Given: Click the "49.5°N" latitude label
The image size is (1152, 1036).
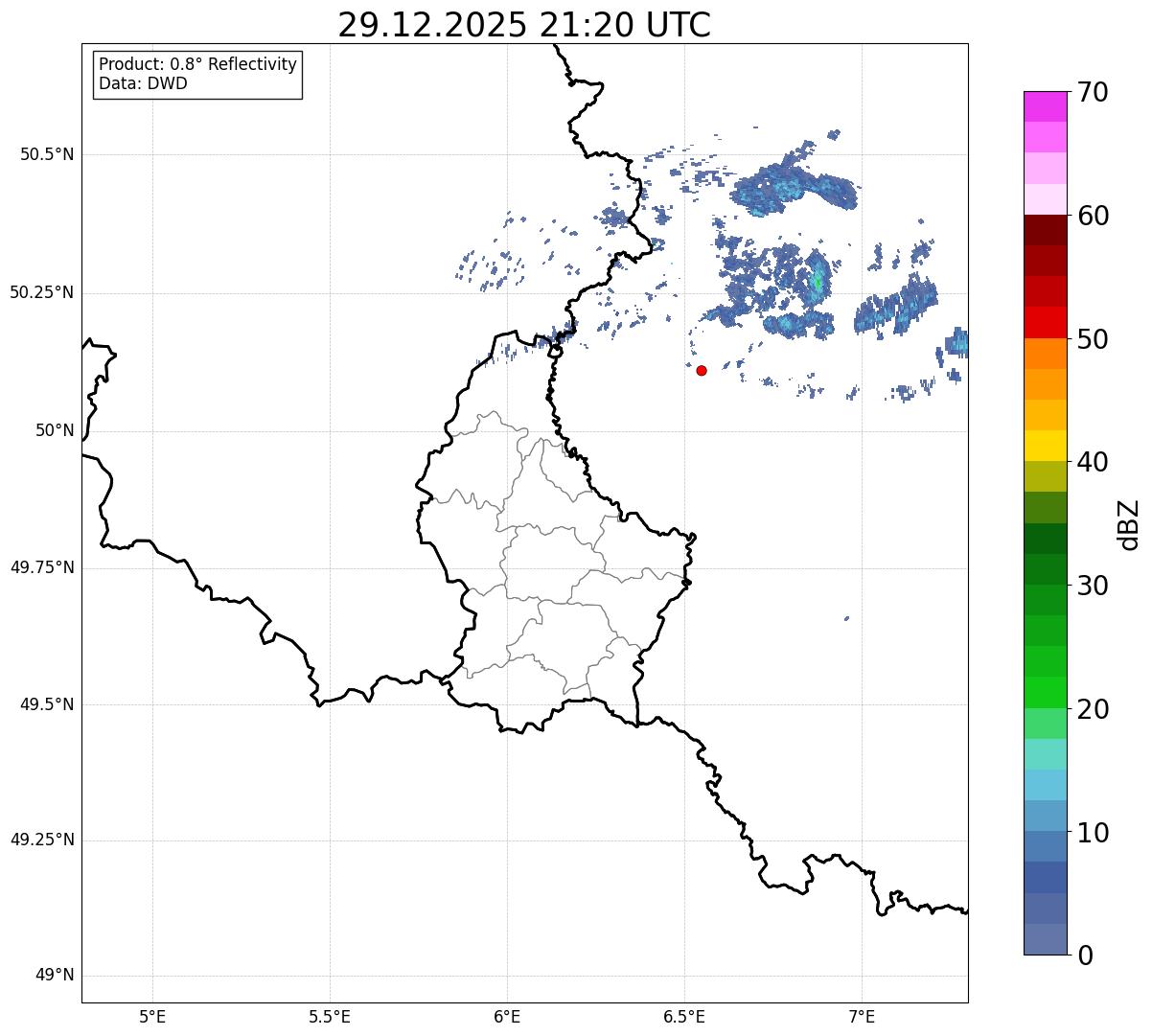Looking at the screenshot, I should pos(47,704).
